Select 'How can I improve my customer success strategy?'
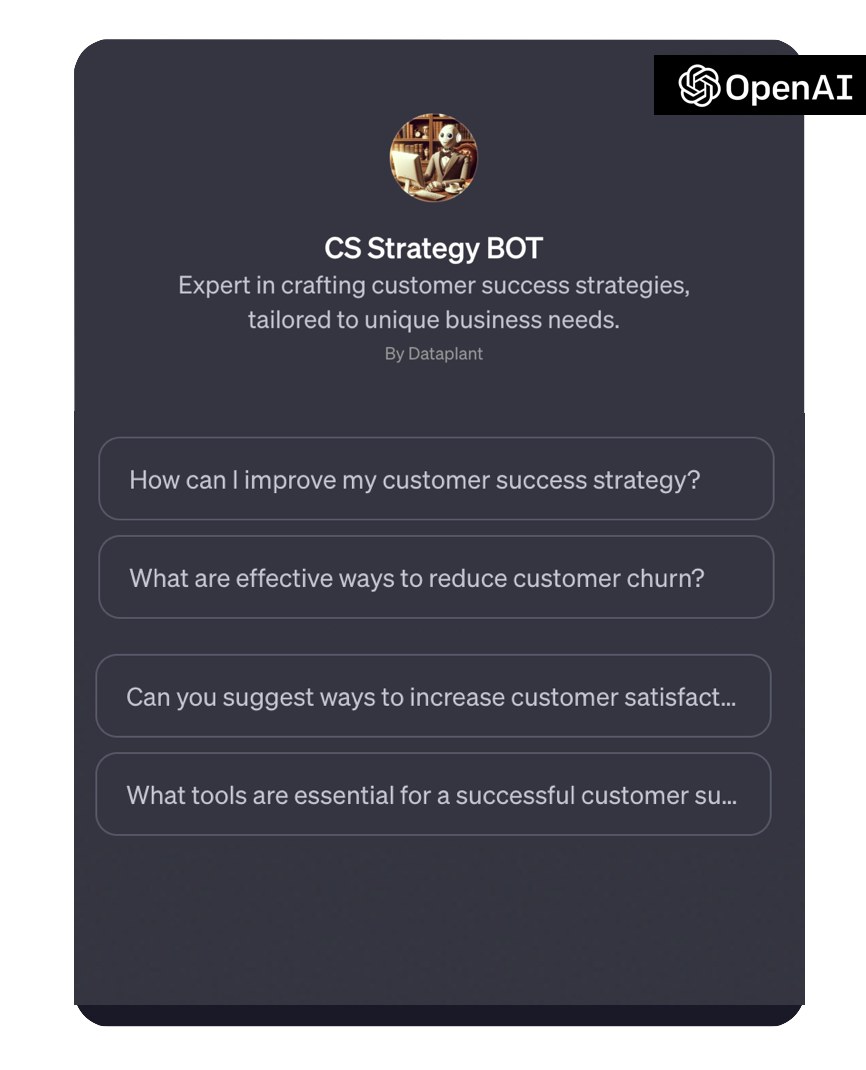866x1070 pixels. (436, 479)
